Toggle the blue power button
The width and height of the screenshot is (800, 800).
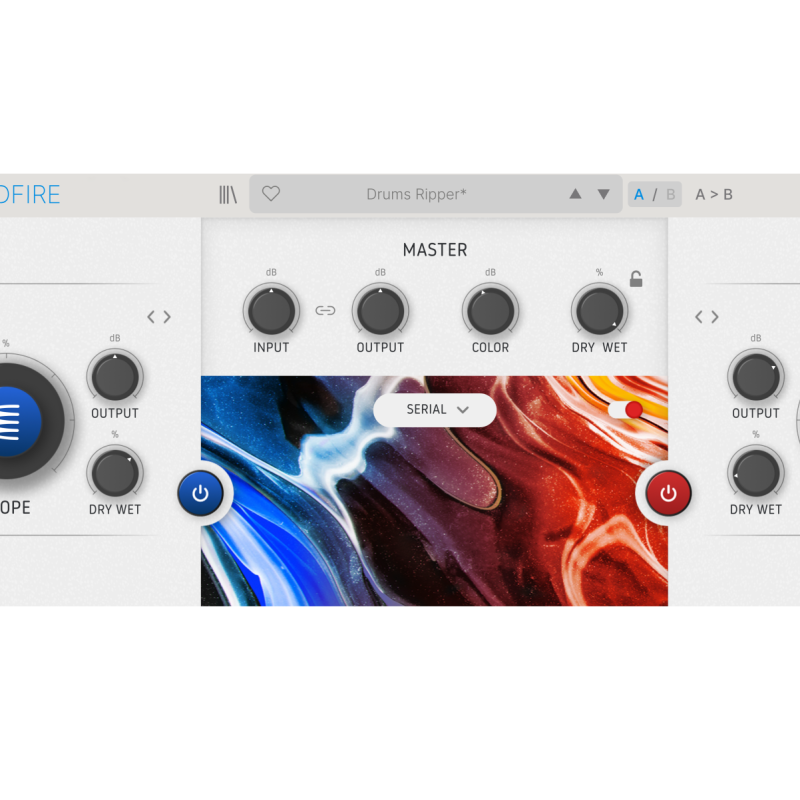pyautogui.click(x=200, y=493)
